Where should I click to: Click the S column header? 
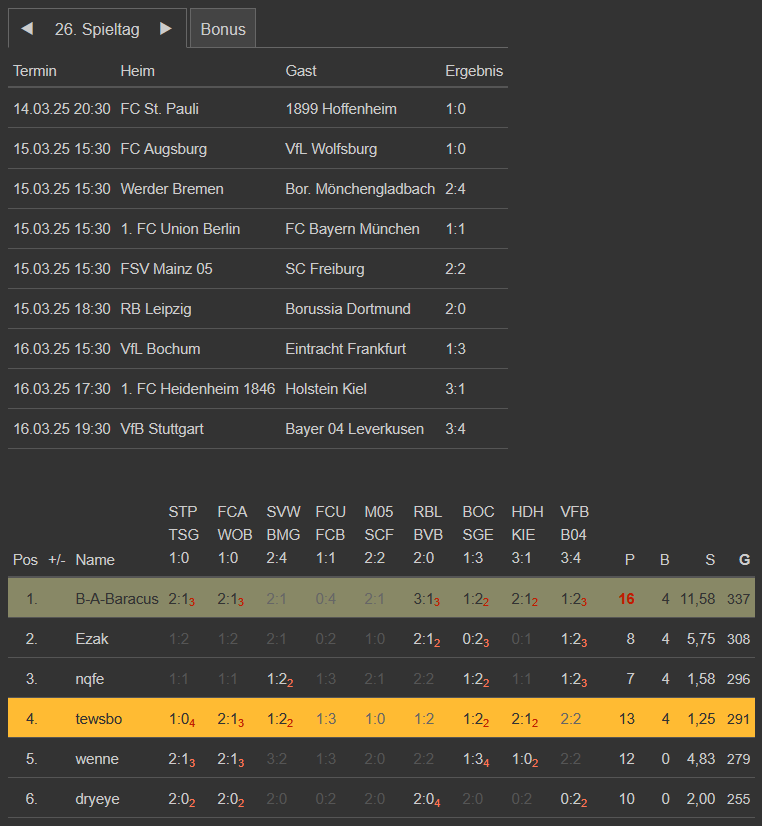[710, 560]
